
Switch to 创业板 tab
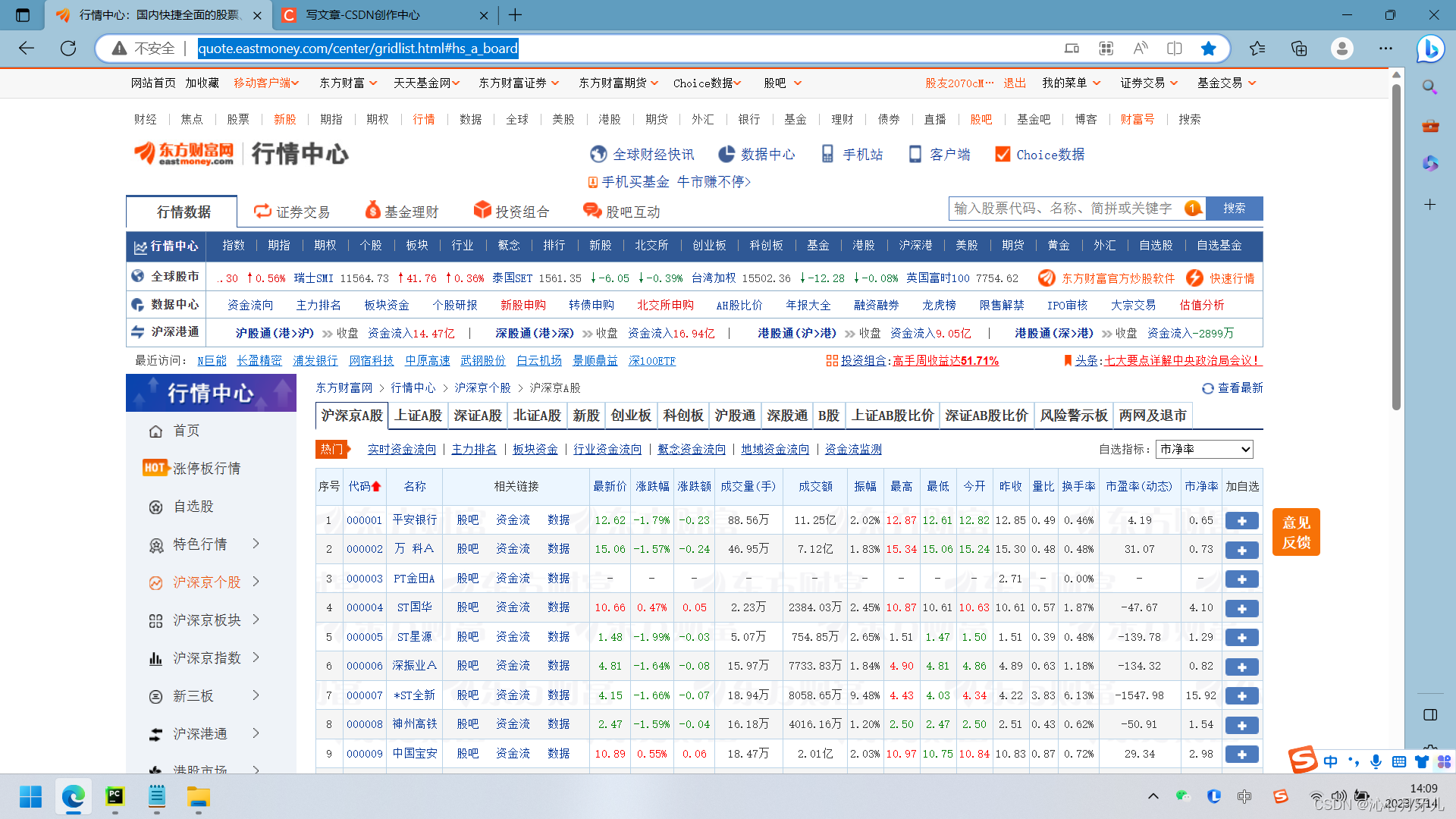631,416
